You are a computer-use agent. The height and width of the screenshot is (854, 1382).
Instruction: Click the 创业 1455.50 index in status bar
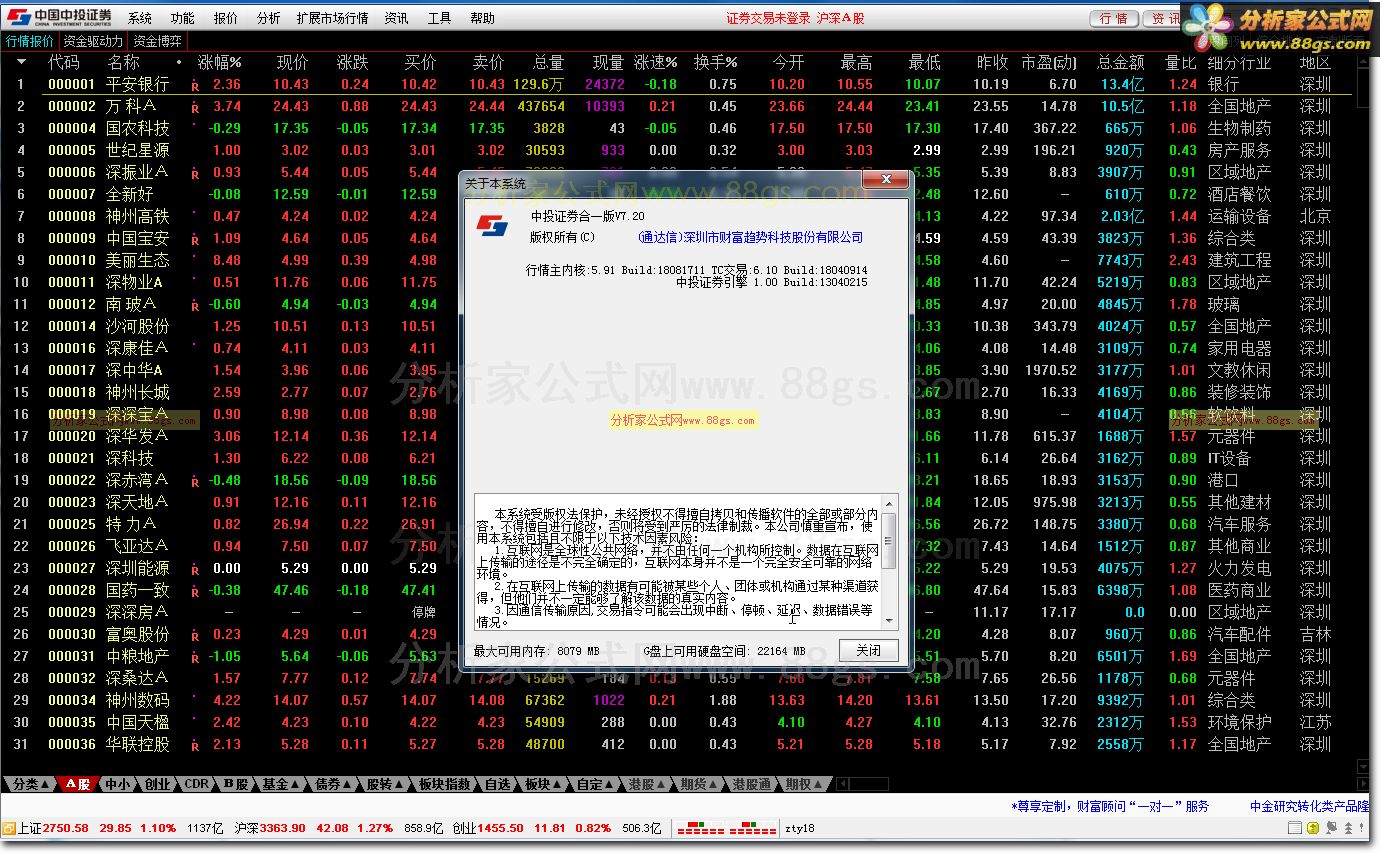pyautogui.click(x=488, y=829)
